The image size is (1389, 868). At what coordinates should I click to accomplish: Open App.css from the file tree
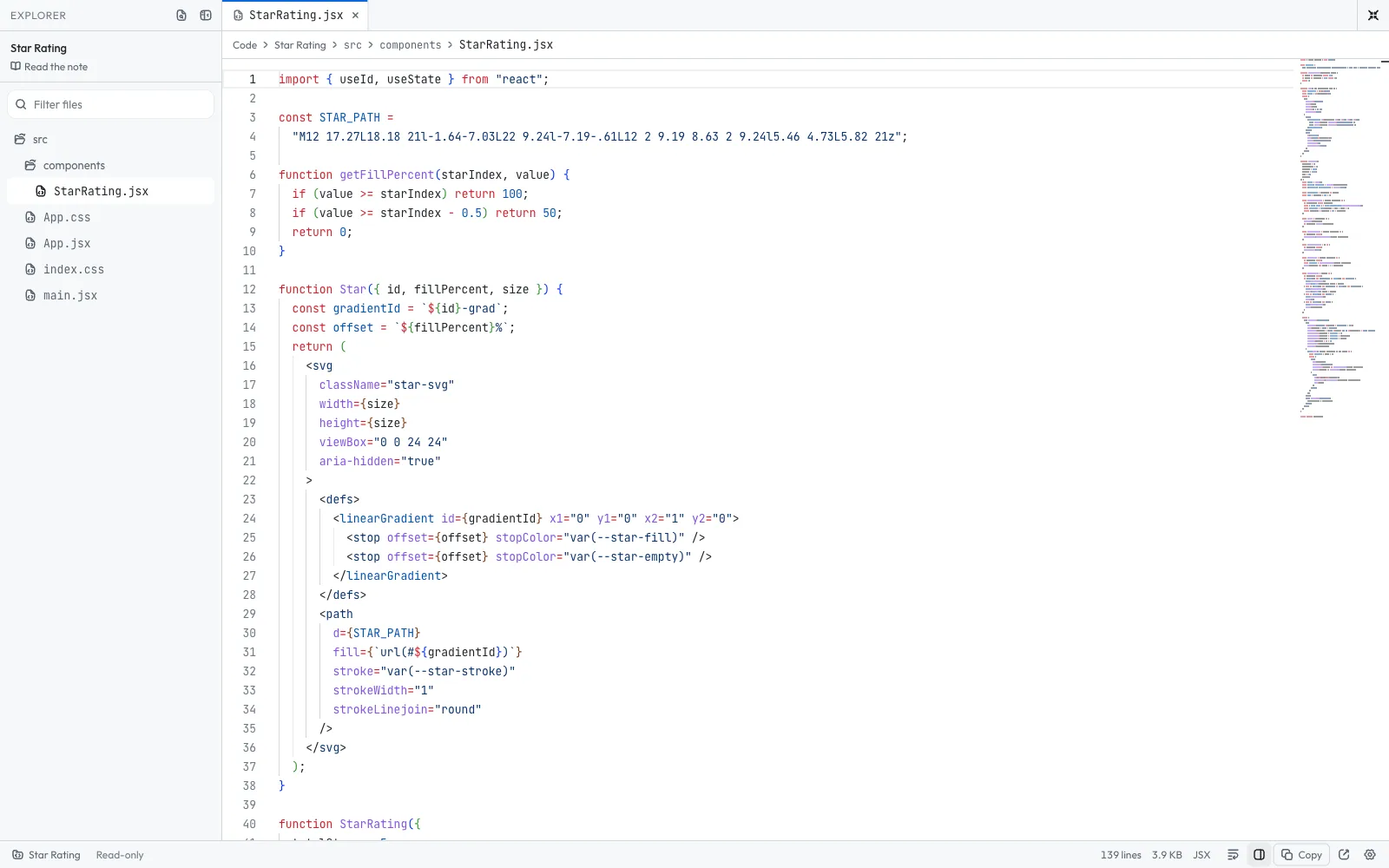coord(110,217)
